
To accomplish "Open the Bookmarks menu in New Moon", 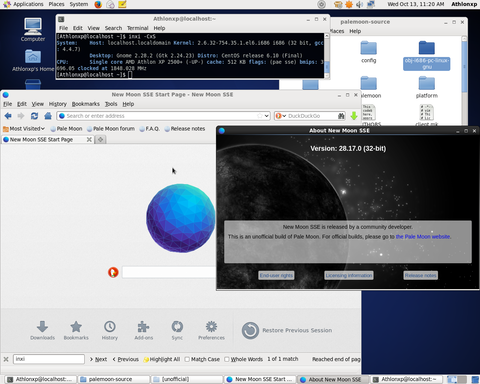I will click(x=86, y=104).
